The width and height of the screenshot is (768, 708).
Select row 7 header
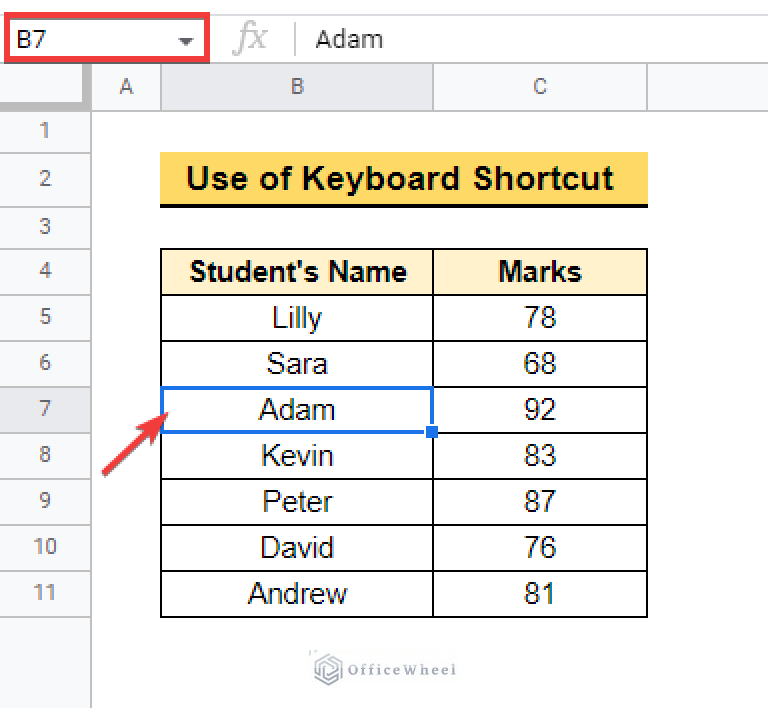tap(45, 409)
